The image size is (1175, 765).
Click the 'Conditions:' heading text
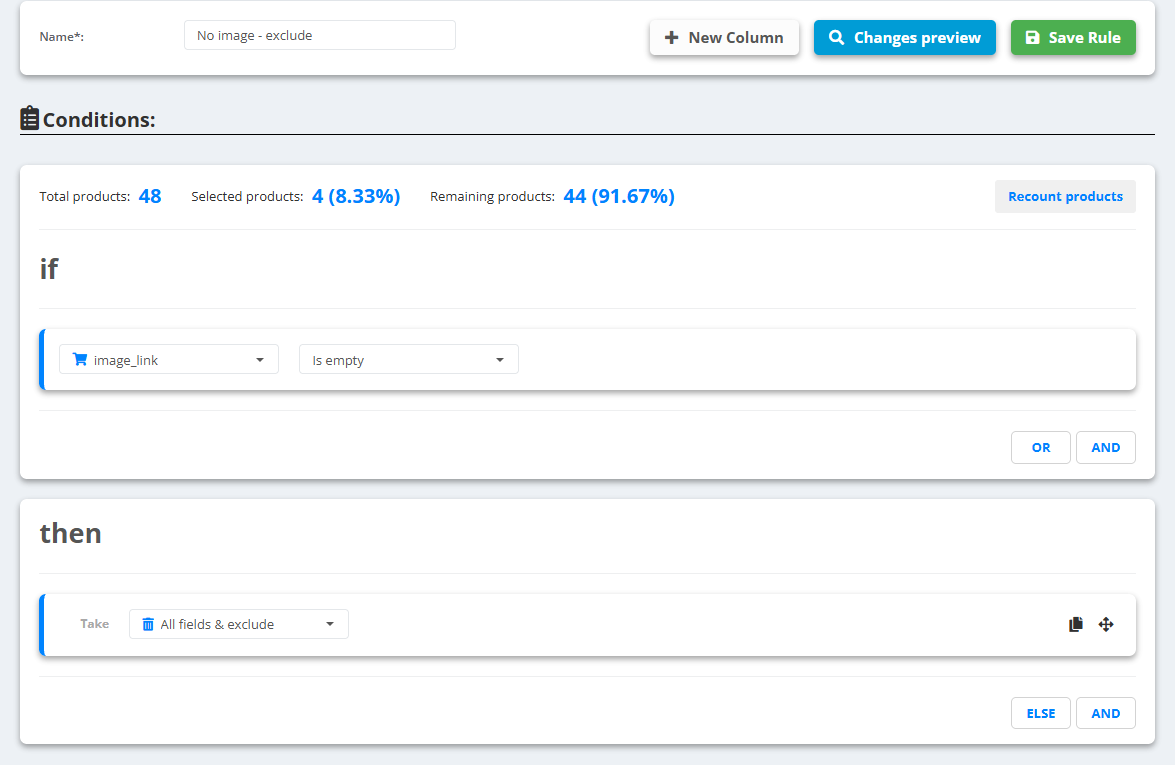99,120
